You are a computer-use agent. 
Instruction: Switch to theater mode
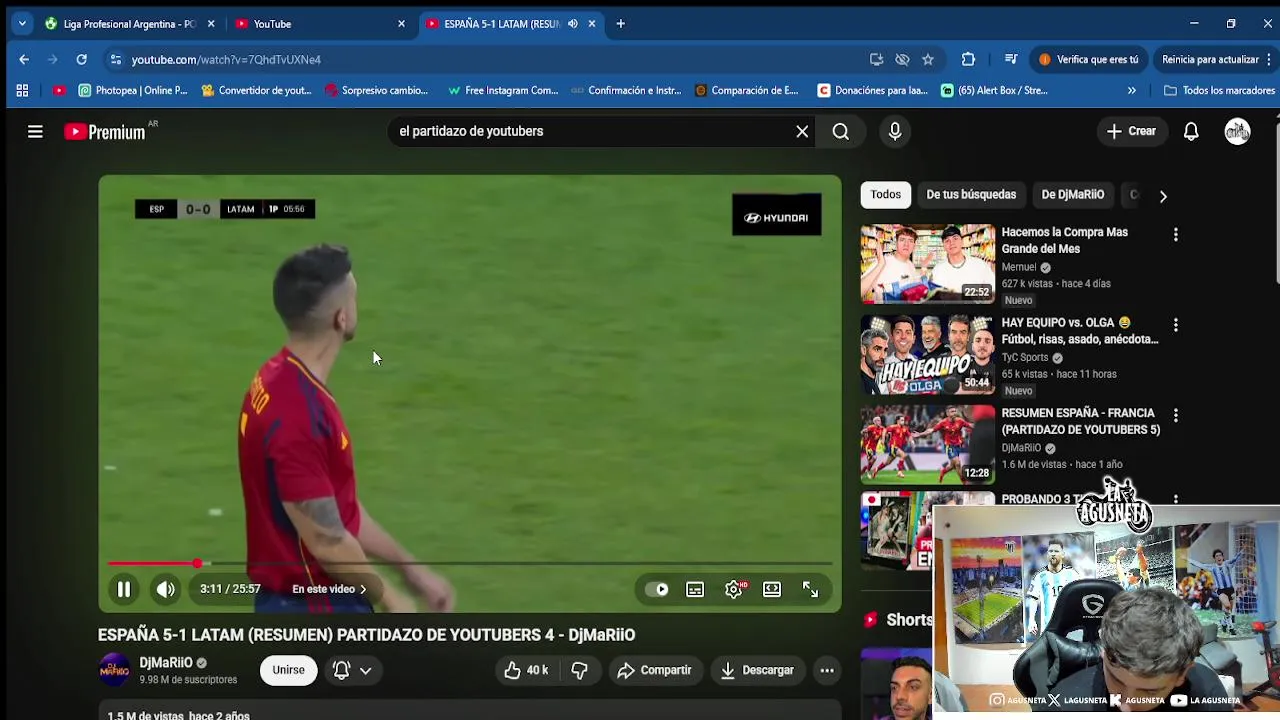[x=772, y=589]
